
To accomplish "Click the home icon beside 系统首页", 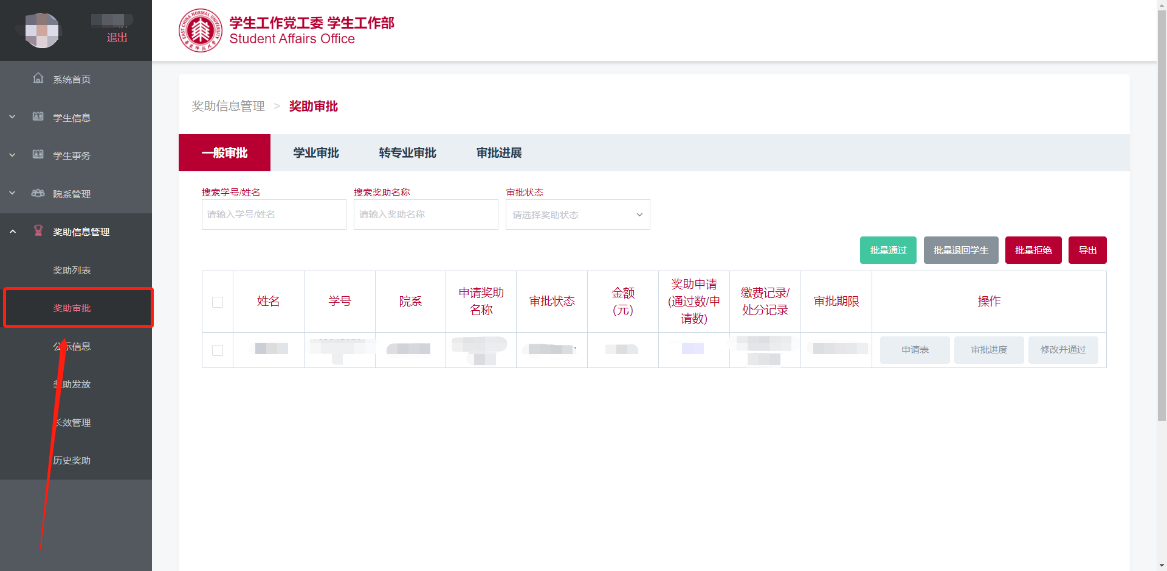I will pos(38,79).
